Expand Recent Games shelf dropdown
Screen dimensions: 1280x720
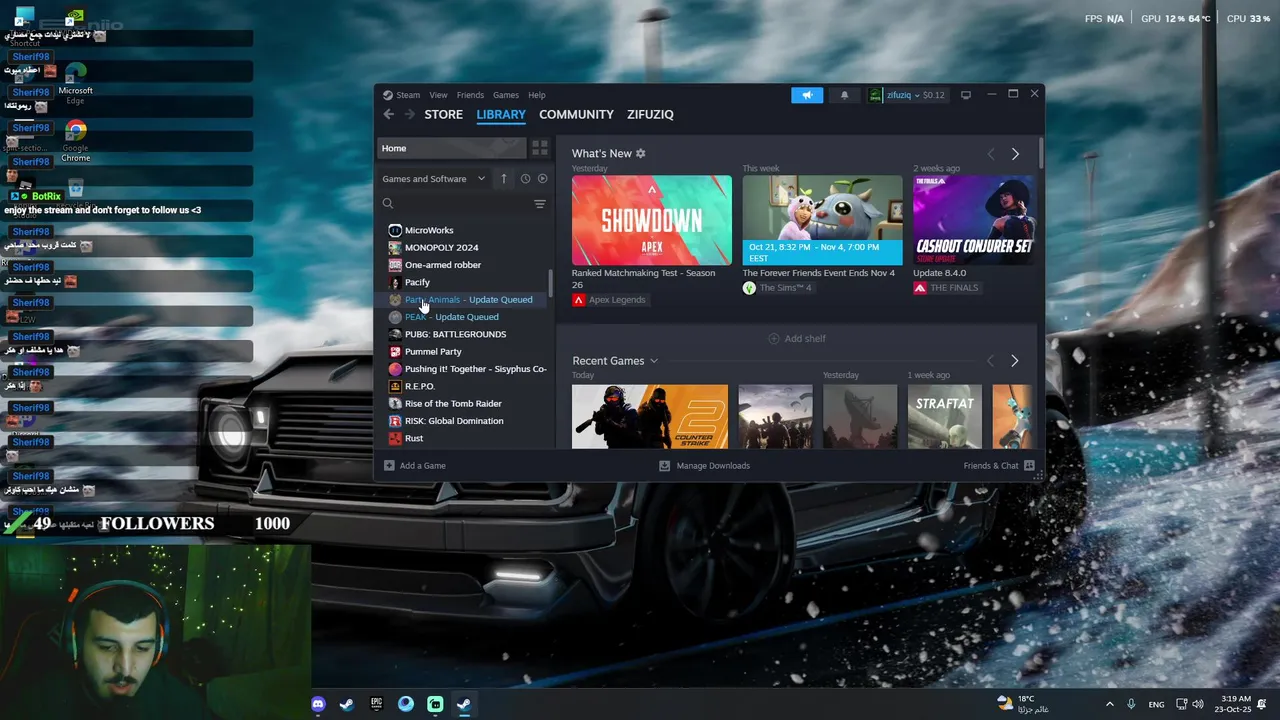pyautogui.click(x=654, y=361)
